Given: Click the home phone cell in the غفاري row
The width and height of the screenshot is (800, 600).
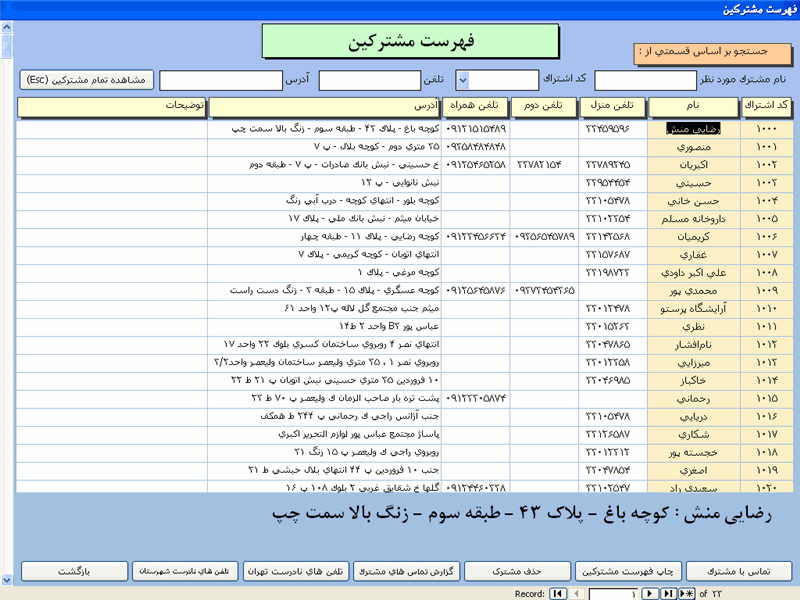Looking at the screenshot, I should (x=613, y=255).
